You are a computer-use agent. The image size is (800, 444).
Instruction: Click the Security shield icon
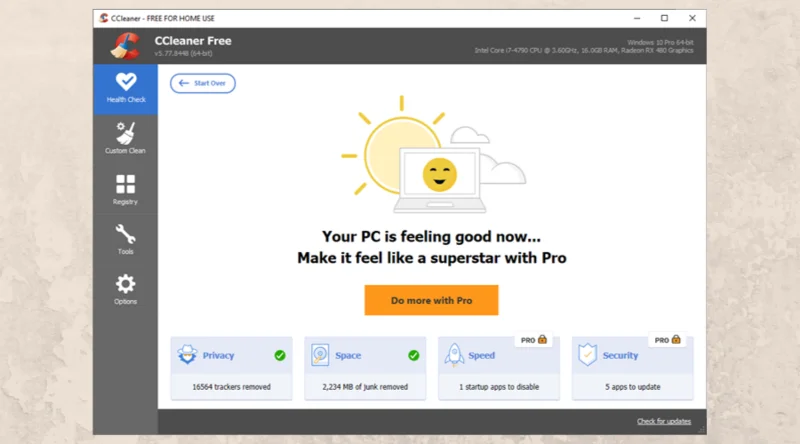pos(588,354)
